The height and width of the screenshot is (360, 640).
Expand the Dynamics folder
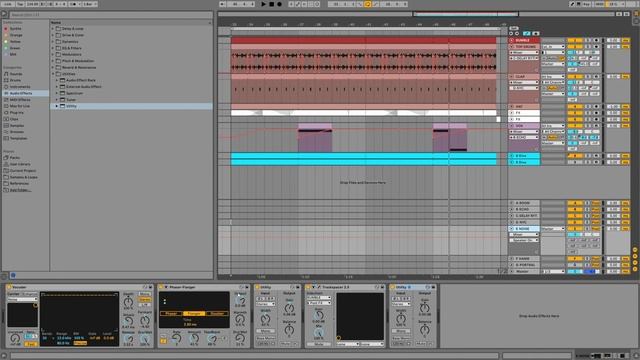click(x=53, y=42)
